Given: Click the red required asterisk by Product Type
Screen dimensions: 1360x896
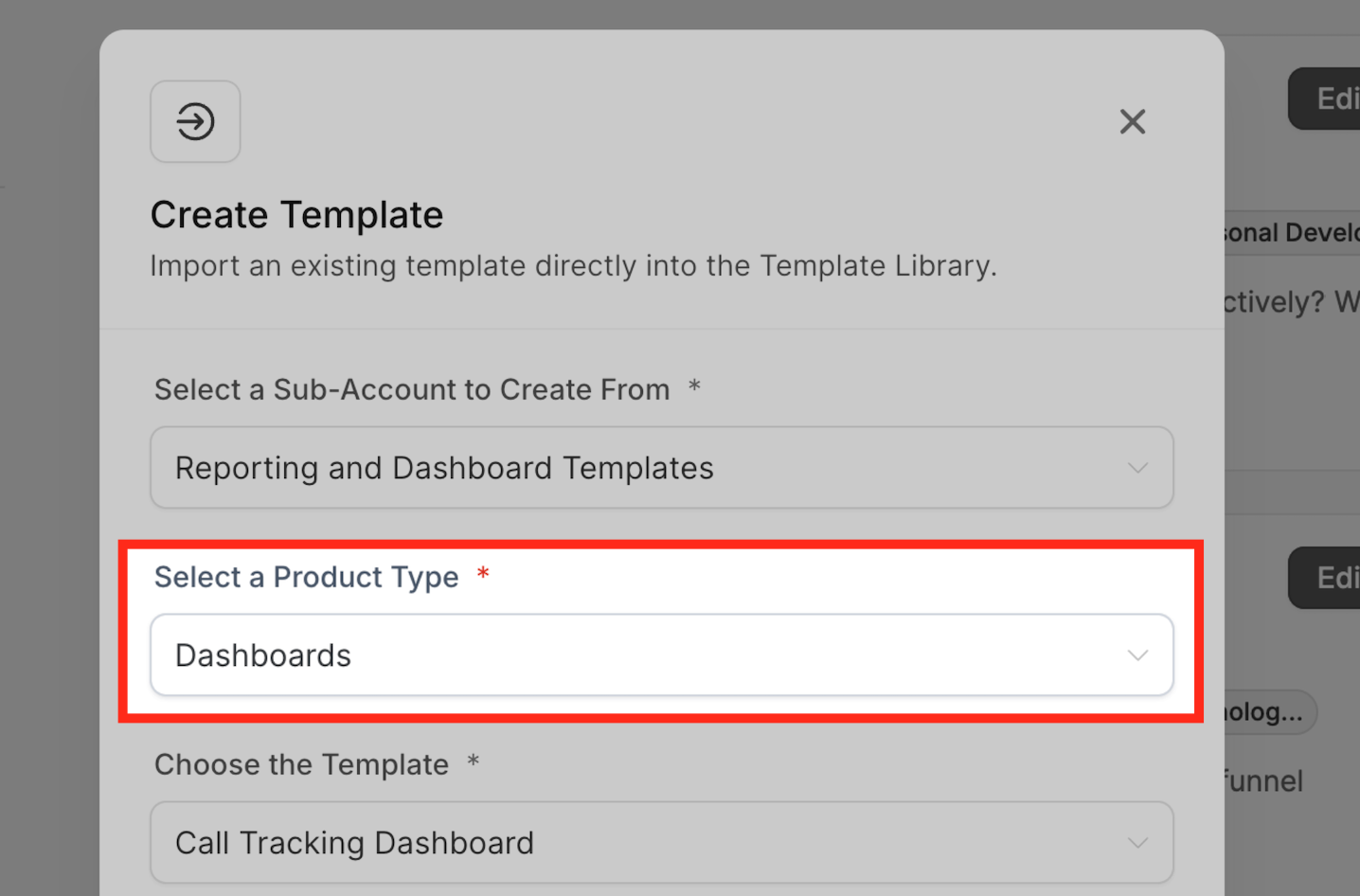Looking at the screenshot, I should click(x=483, y=574).
